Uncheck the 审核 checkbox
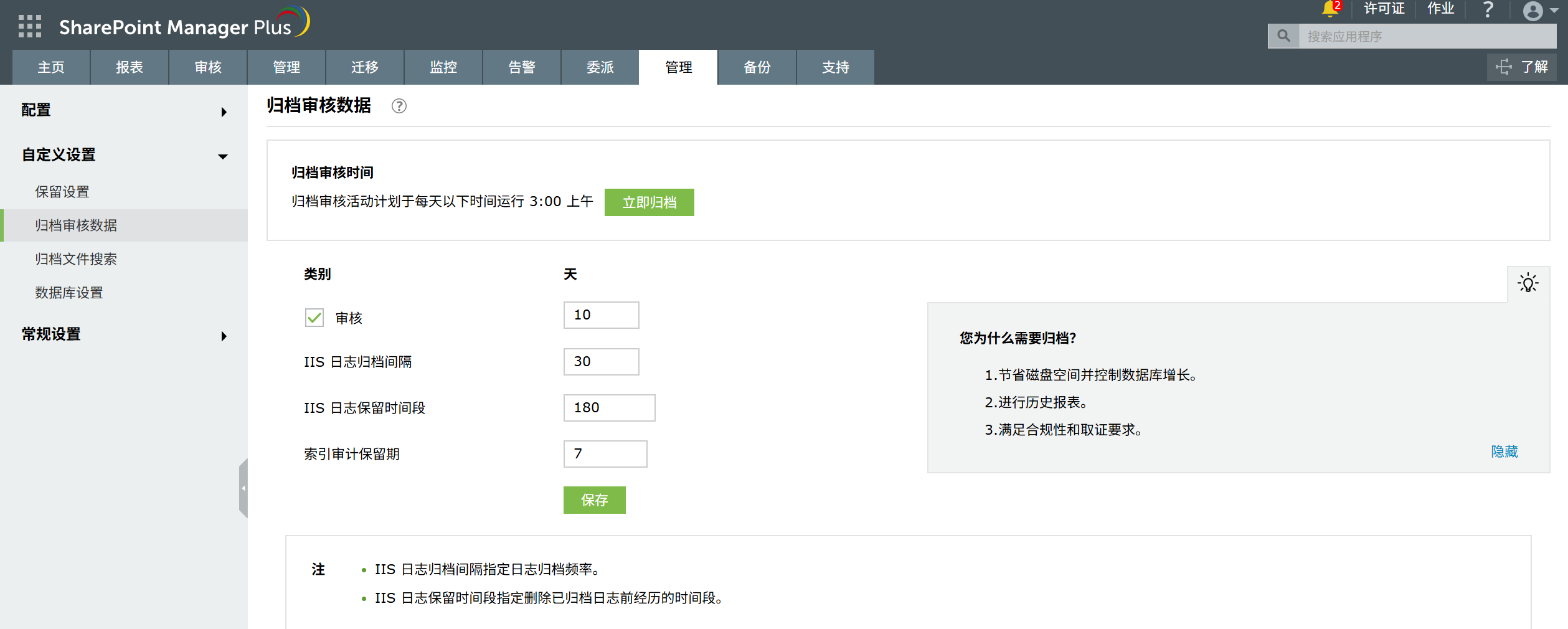The width and height of the screenshot is (1568, 629). pyautogui.click(x=314, y=318)
